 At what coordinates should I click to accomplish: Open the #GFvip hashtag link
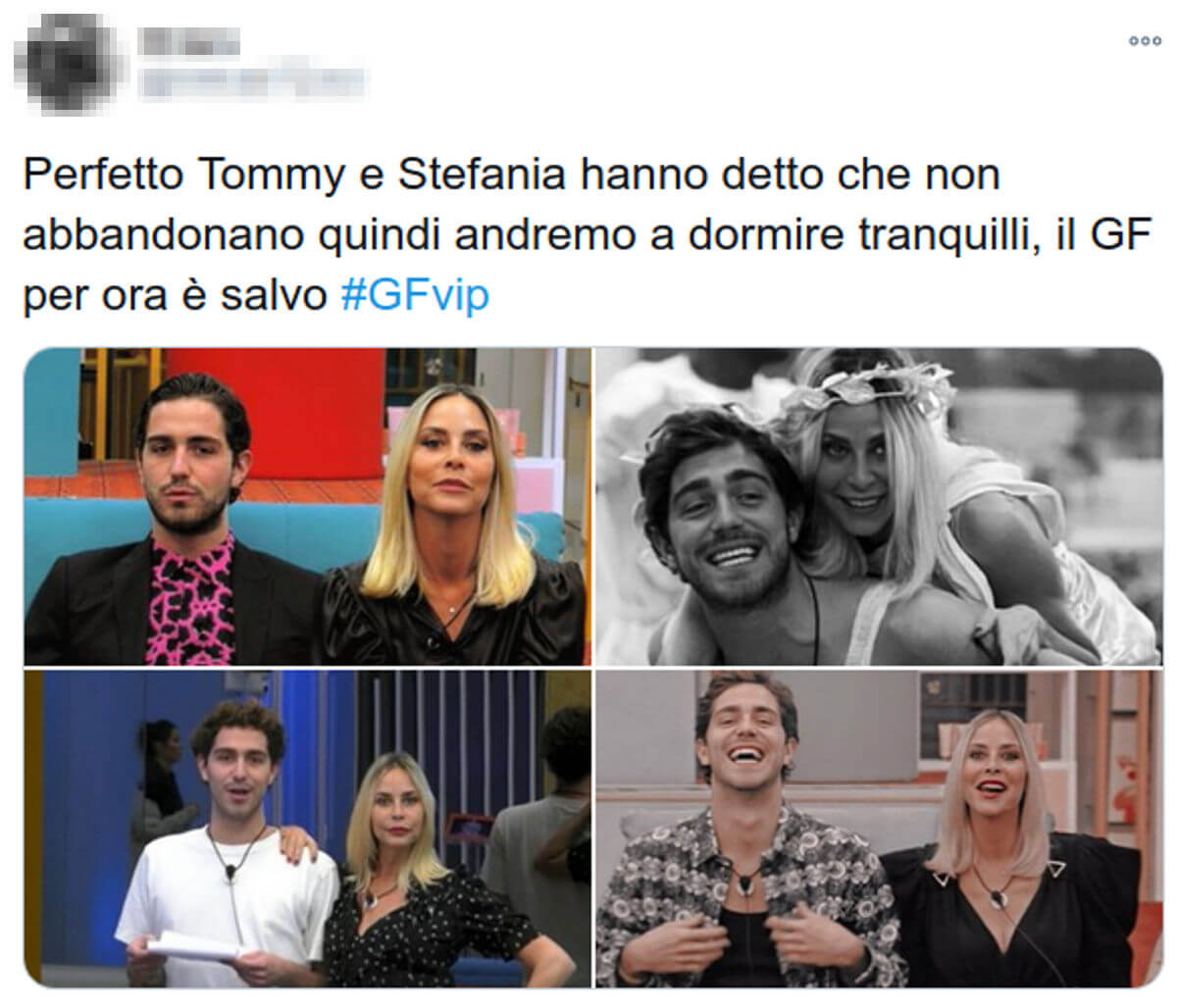pyautogui.click(x=414, y=294)
